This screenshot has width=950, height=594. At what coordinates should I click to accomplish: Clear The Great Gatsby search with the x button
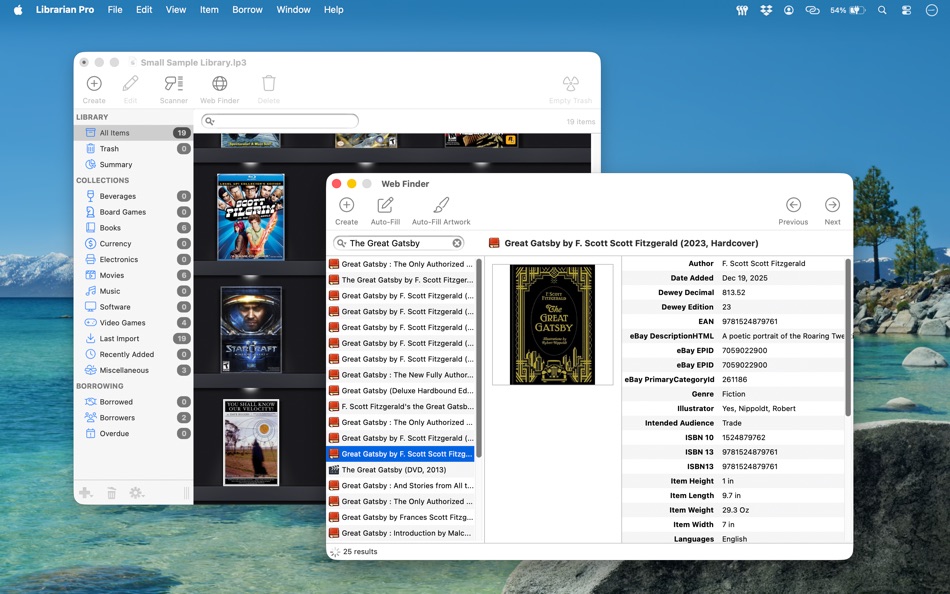click(458, 242)
